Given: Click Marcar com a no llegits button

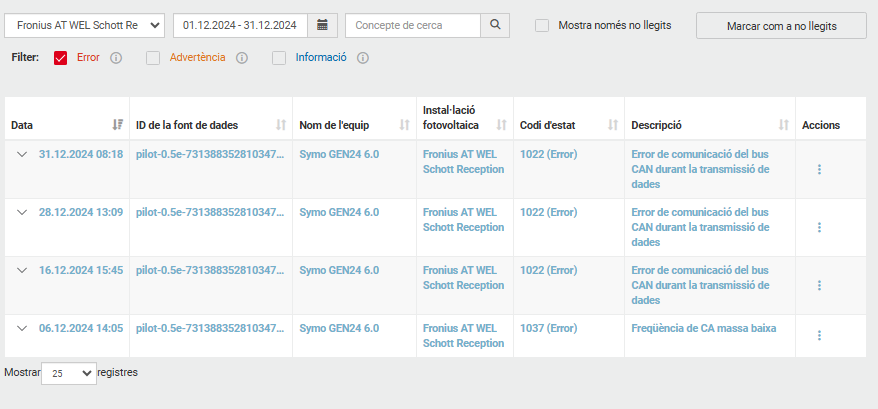Looking at the screenshot, I should [780, 25].
